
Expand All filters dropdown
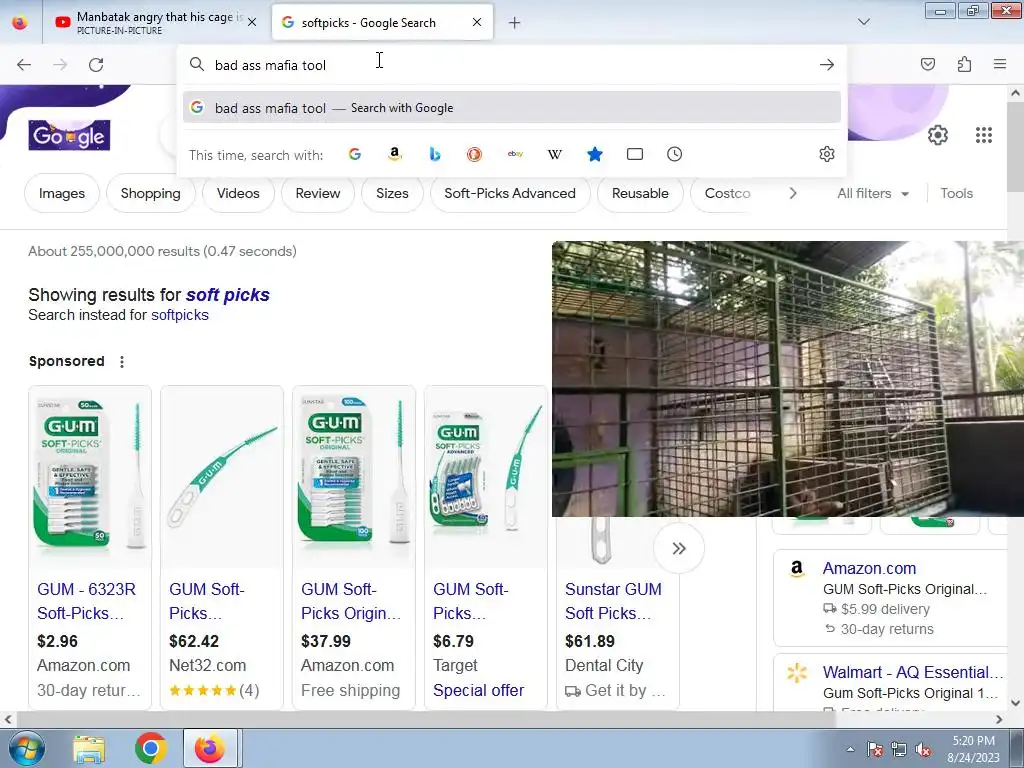873,193
